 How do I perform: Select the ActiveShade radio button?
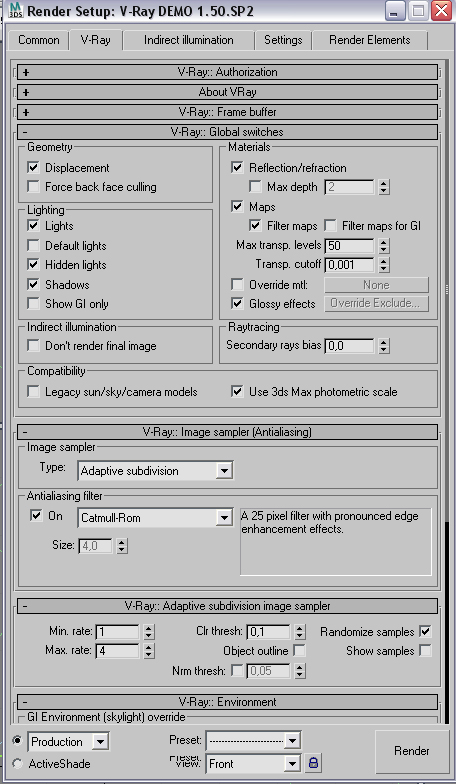click(x=18, y=764)
